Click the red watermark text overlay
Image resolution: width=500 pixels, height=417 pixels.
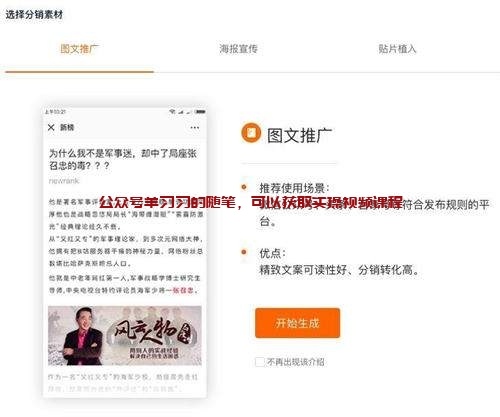coord(251,202)
